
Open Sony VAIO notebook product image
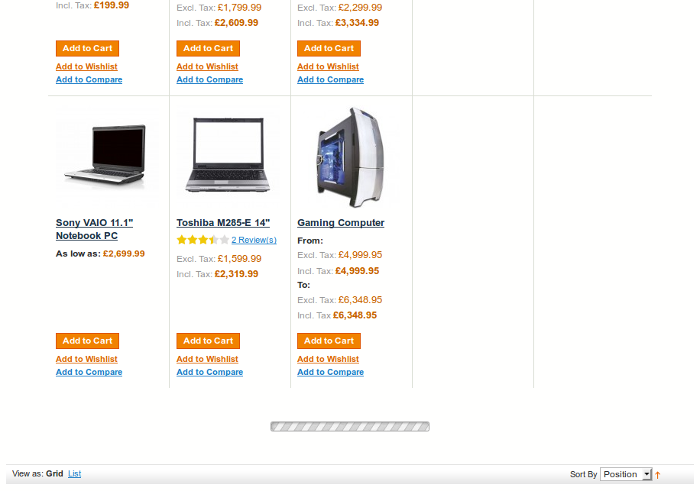pos(107,156)
